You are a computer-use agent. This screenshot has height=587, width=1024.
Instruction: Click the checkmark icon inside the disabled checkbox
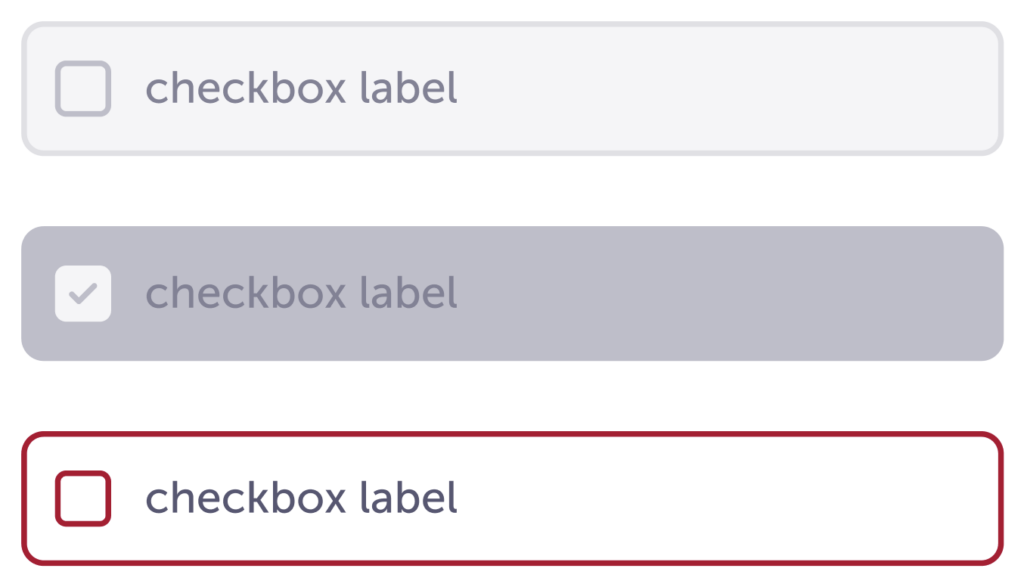pos(84,294)
